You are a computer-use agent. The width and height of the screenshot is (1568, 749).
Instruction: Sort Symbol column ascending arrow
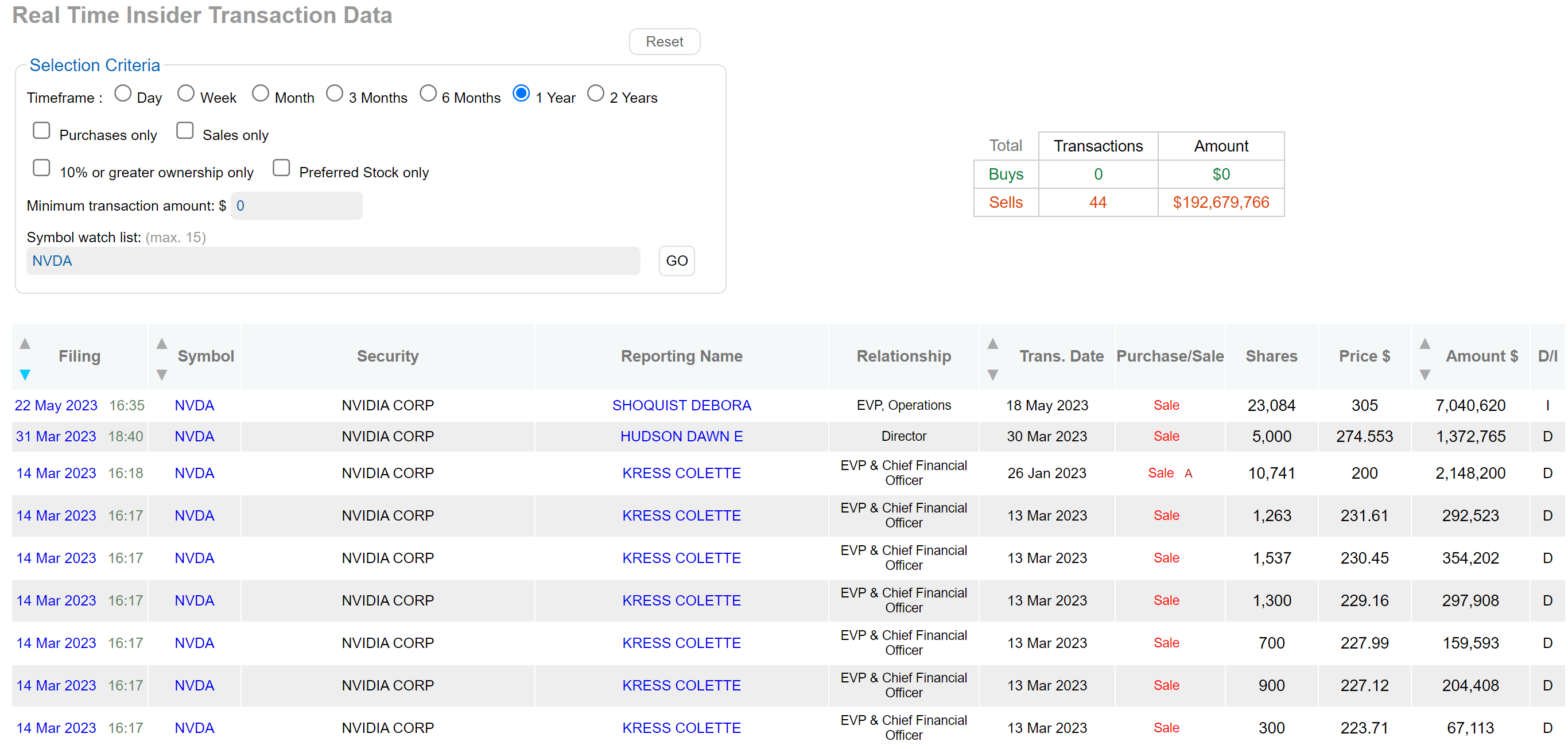pos(162,343)
